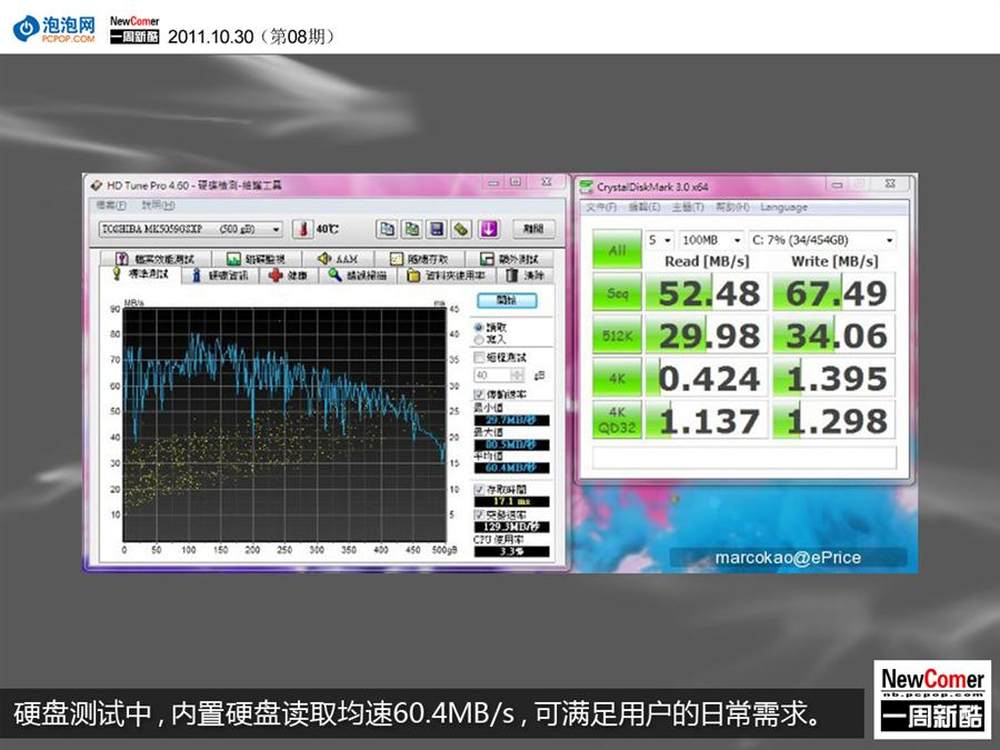
Task: Click the HD Tune Pro title bar app icon
Action: 96,186
